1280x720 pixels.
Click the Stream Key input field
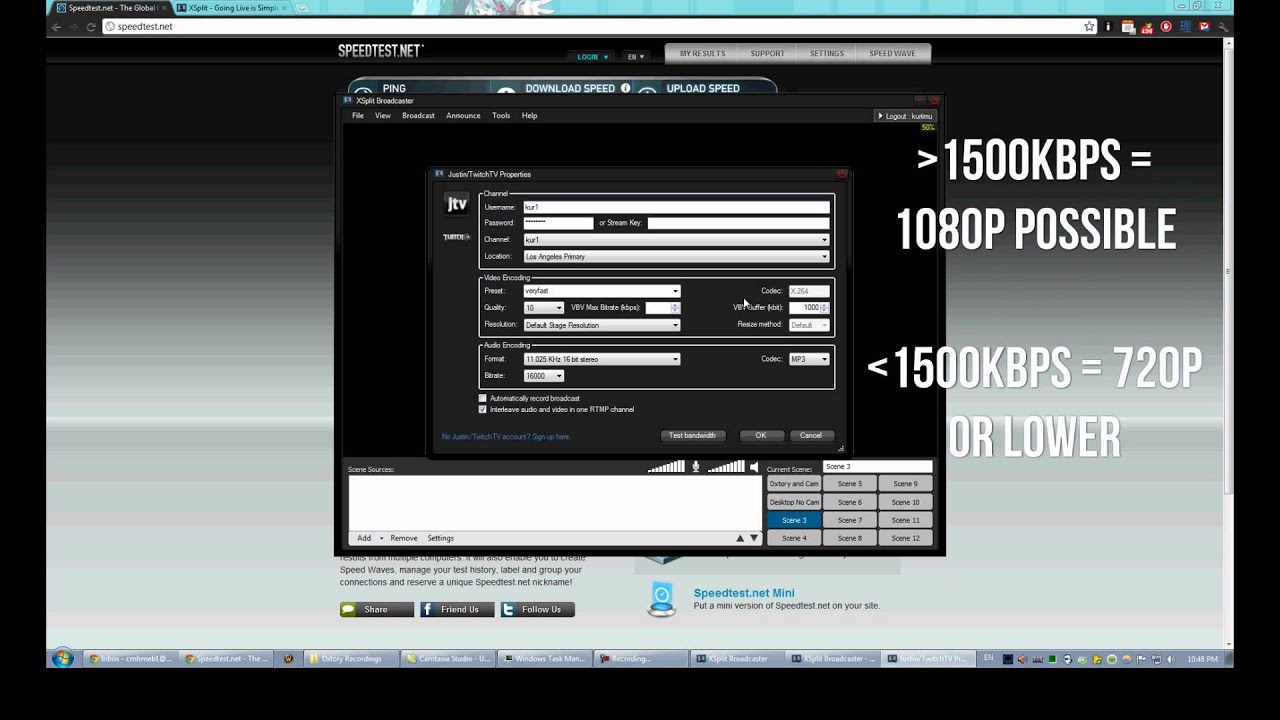[x=738, y=223]
